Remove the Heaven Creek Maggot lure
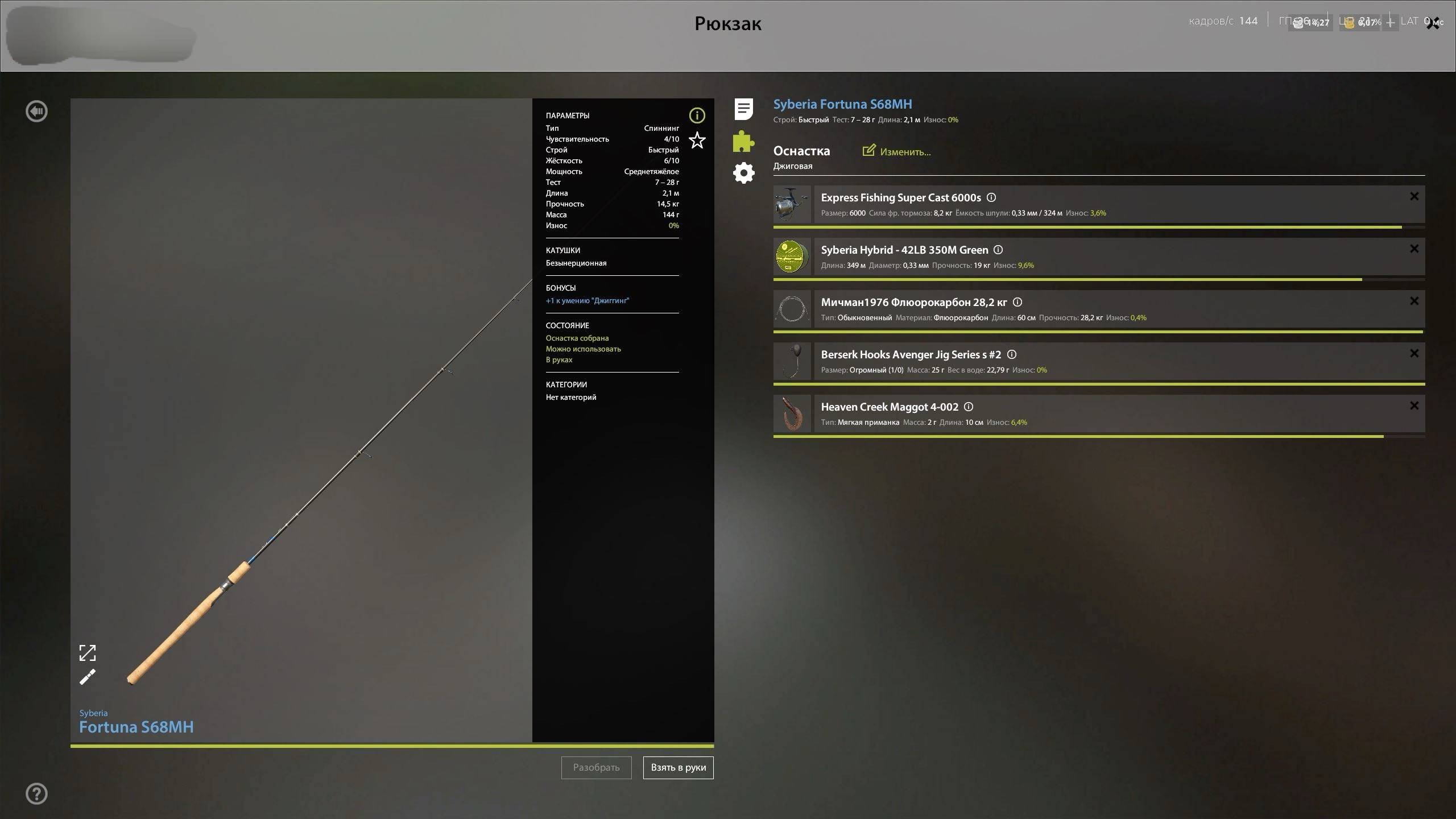The width and height of the screenshot is (1456, 819). 1414,406
